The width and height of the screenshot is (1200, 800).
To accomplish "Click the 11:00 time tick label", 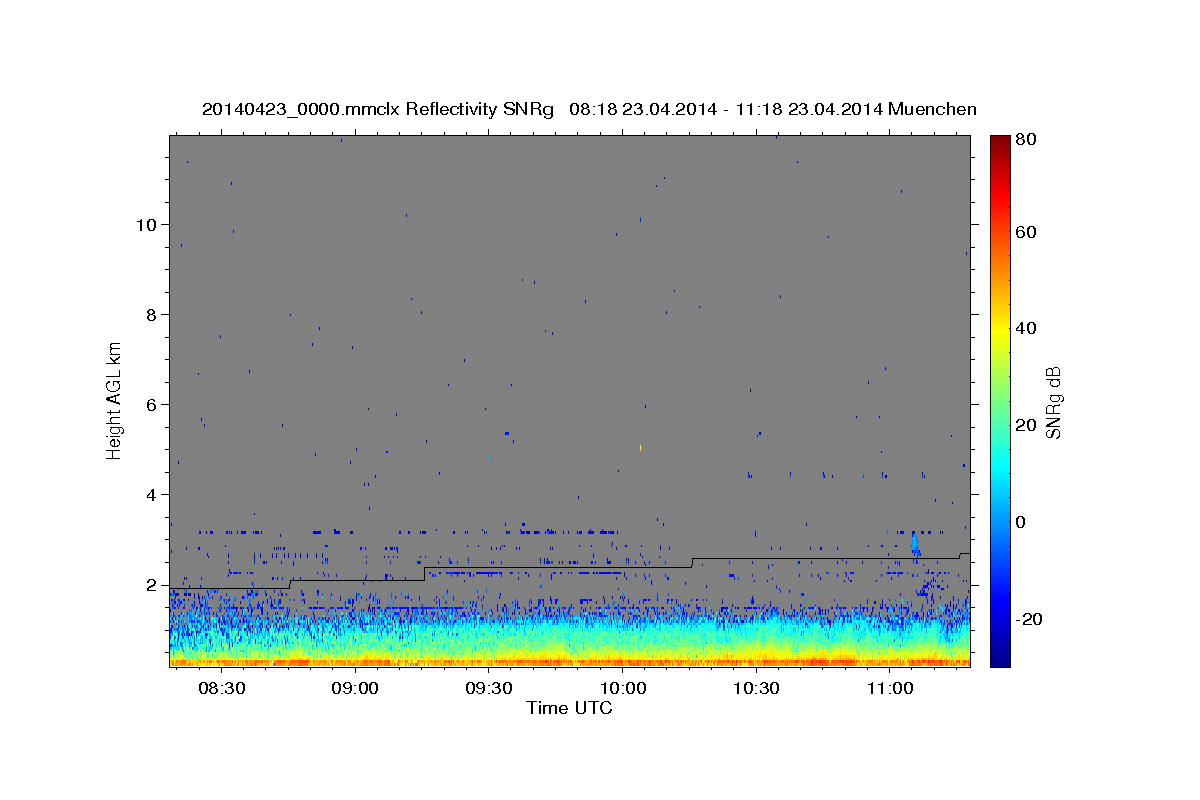I will 889,689.
